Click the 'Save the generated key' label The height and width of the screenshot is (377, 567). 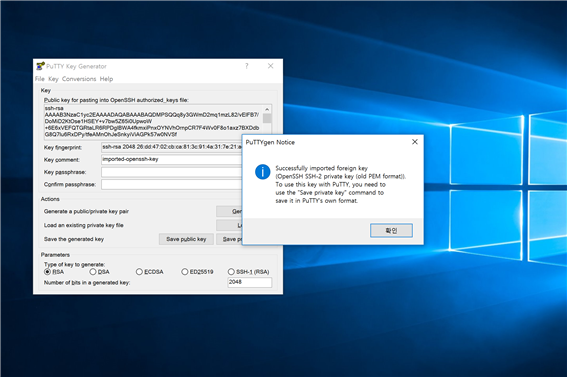pyautogui.click(x=74, y=239)
